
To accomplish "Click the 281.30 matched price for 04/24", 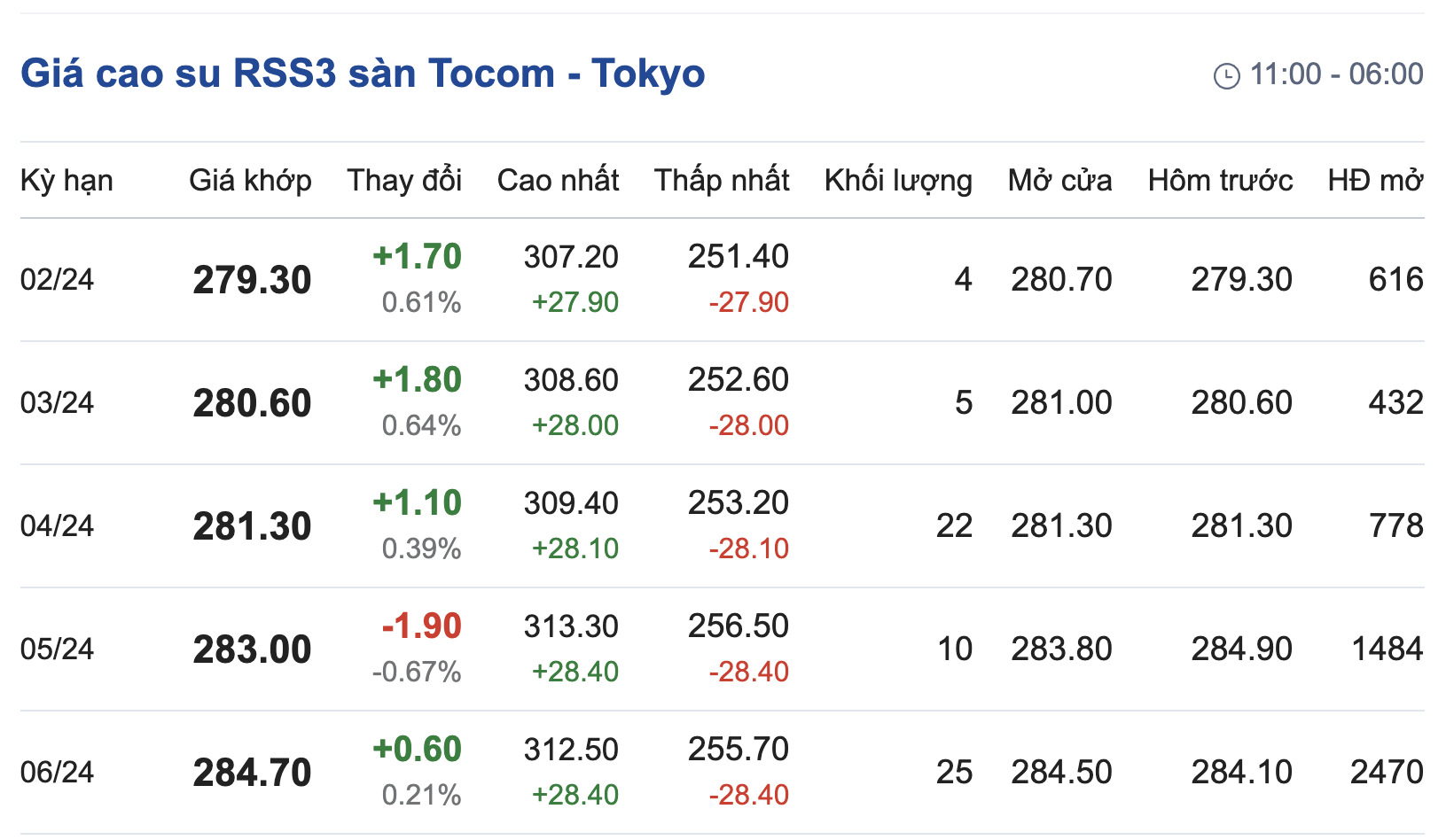I will (252, 526).
